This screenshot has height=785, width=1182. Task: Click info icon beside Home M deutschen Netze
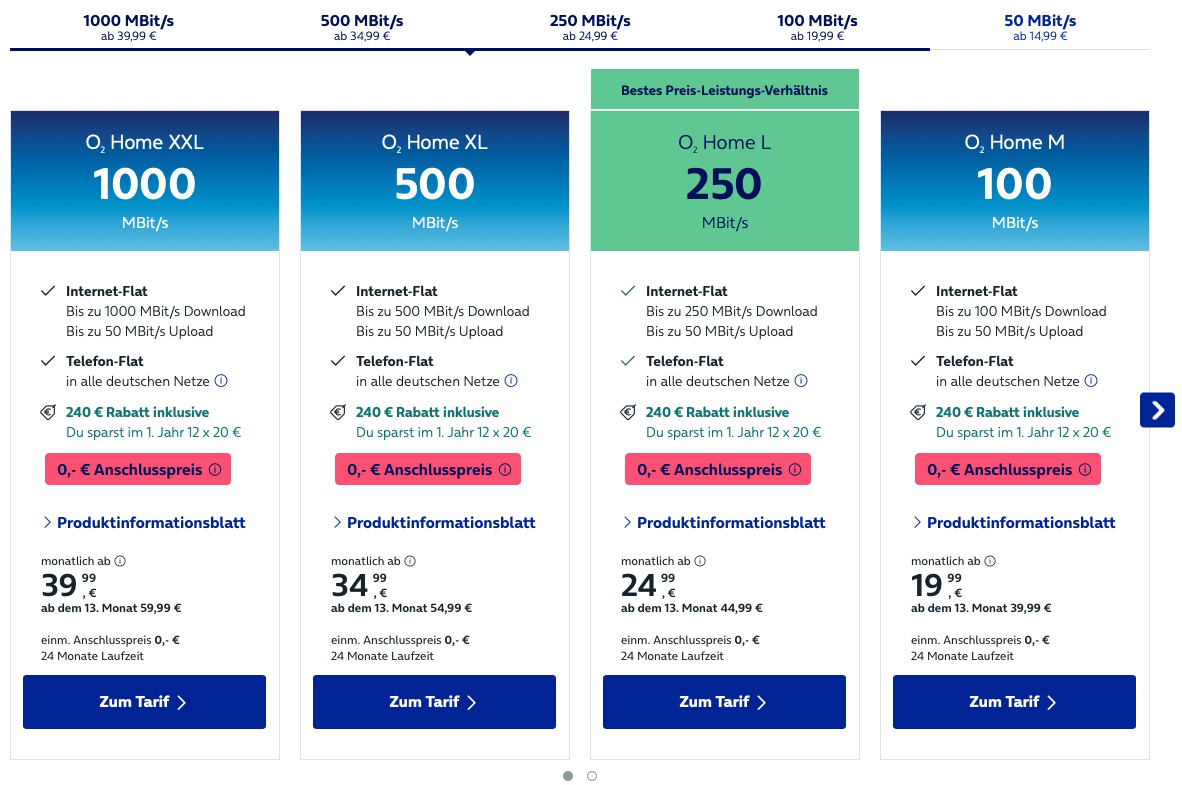click(1091, 381)
